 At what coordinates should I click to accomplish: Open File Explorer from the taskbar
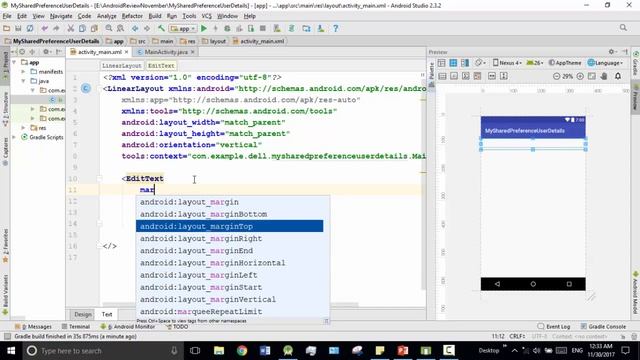click(219, 351)
